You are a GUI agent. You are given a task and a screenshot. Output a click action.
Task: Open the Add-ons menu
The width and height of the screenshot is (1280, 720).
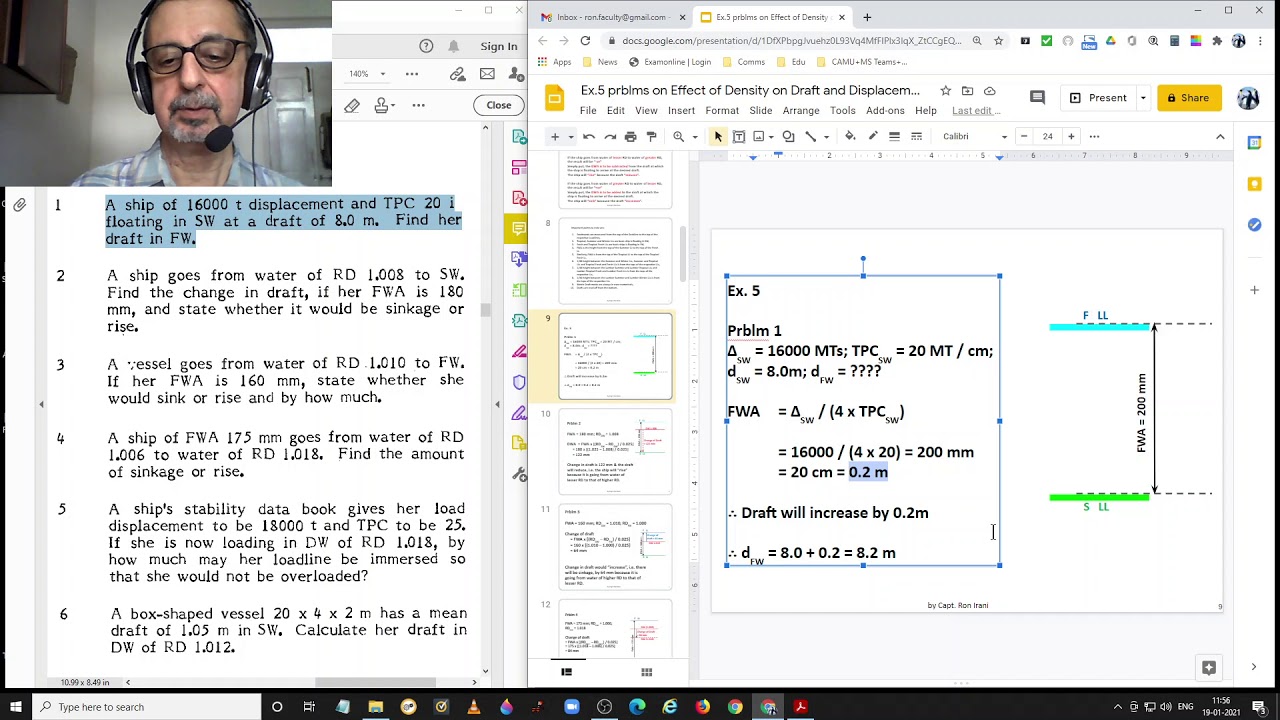885,110
